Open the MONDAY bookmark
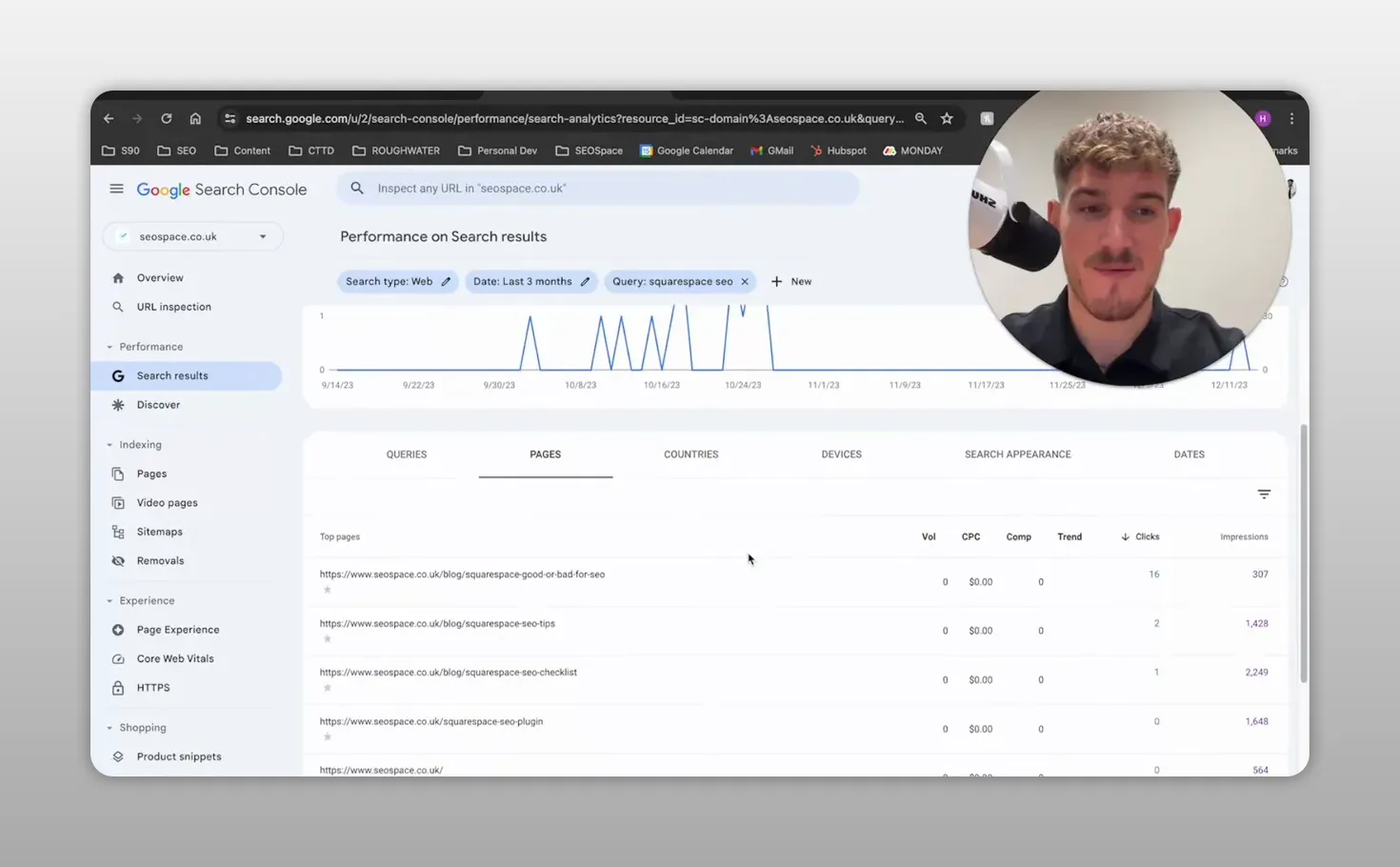The height and width of the screenshot is (867, 1400). (x=912, y=151)
